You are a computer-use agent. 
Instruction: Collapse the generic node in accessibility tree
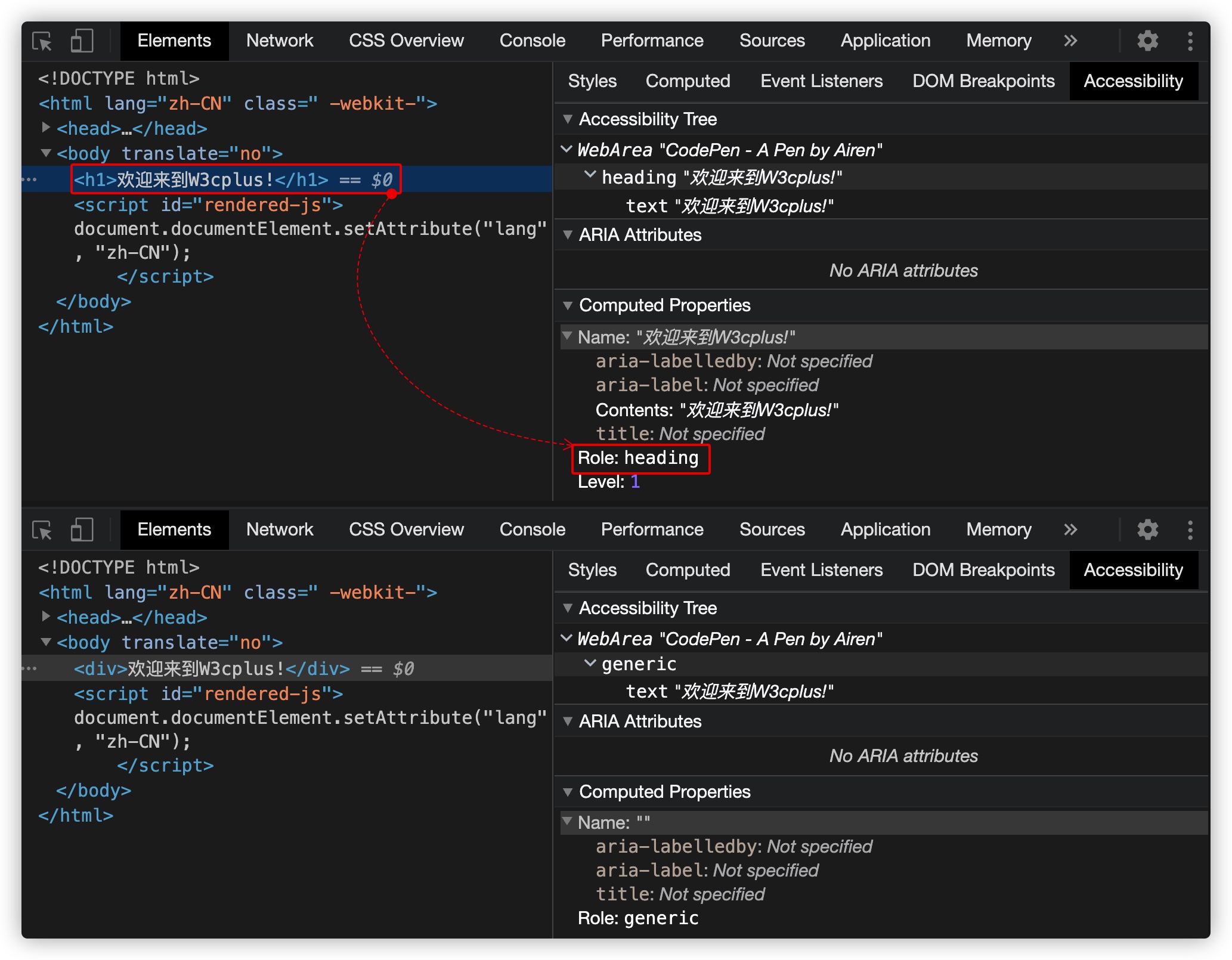pyautogui.click(x=590, y=662)
